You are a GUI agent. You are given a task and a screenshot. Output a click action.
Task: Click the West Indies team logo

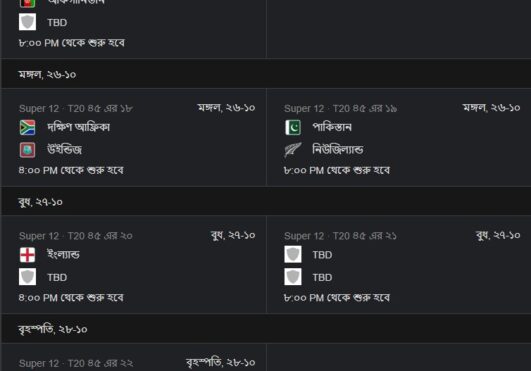(x=27, y=150)
